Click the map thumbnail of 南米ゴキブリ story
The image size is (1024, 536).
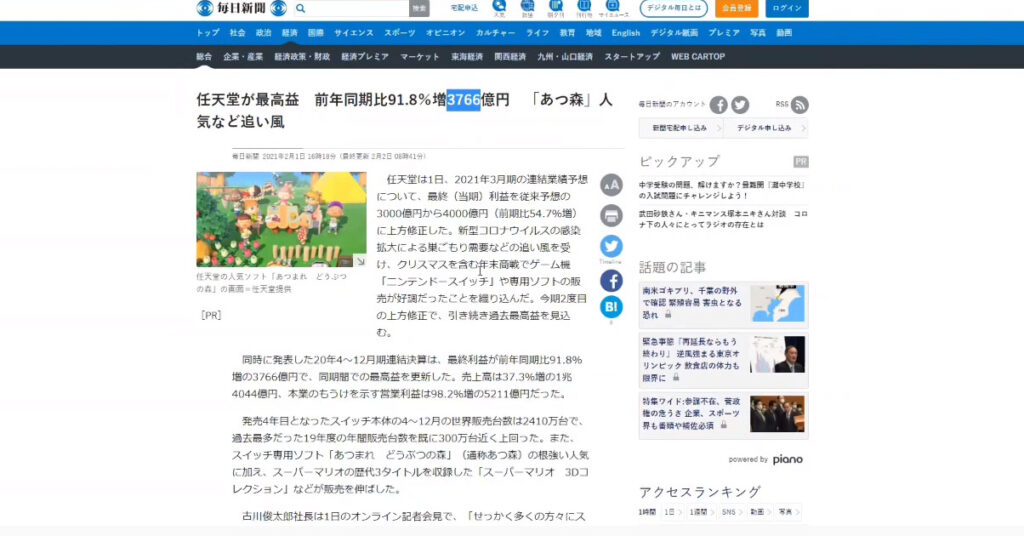[777, 304]
